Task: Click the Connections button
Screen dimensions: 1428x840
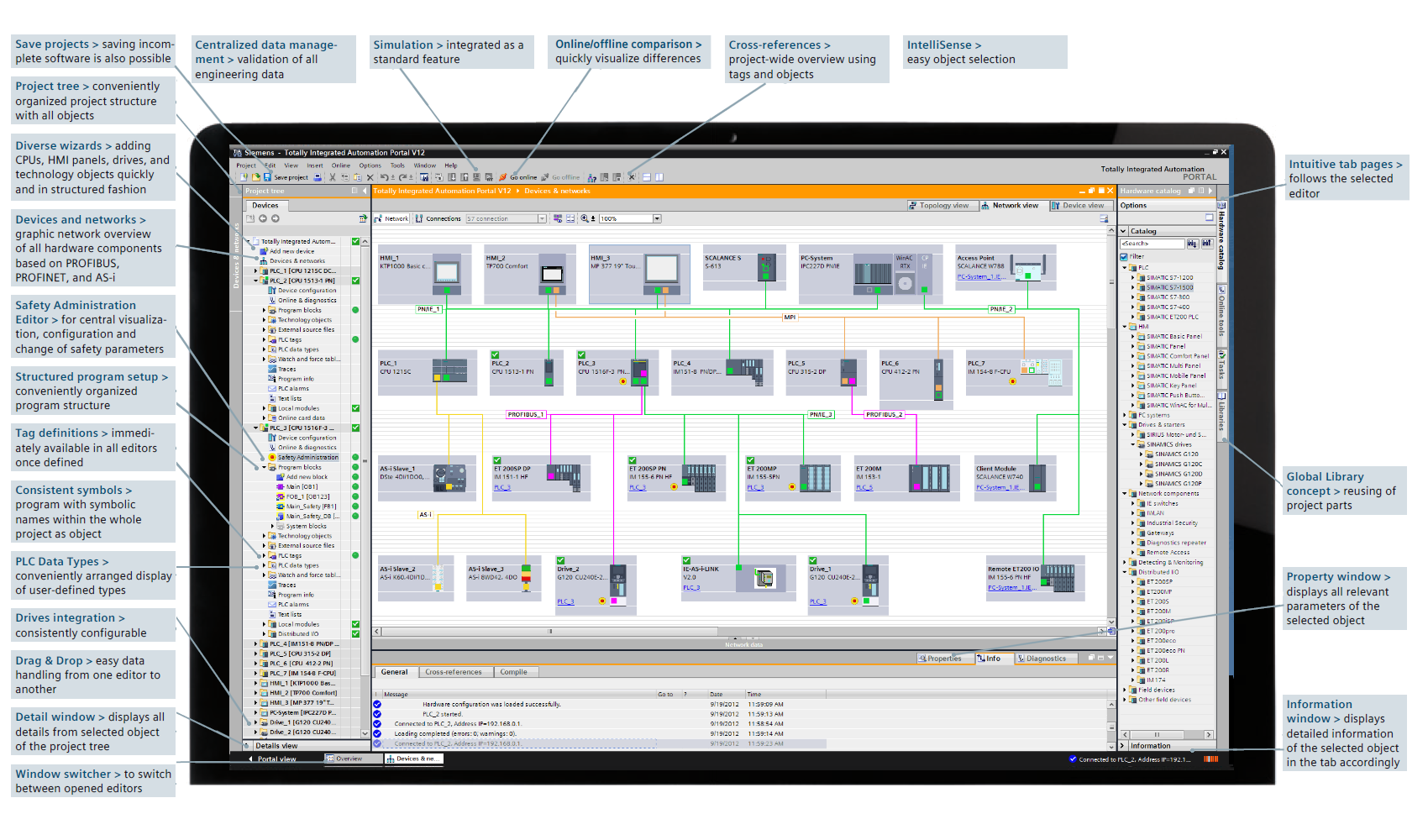Action: click(438, 218)
